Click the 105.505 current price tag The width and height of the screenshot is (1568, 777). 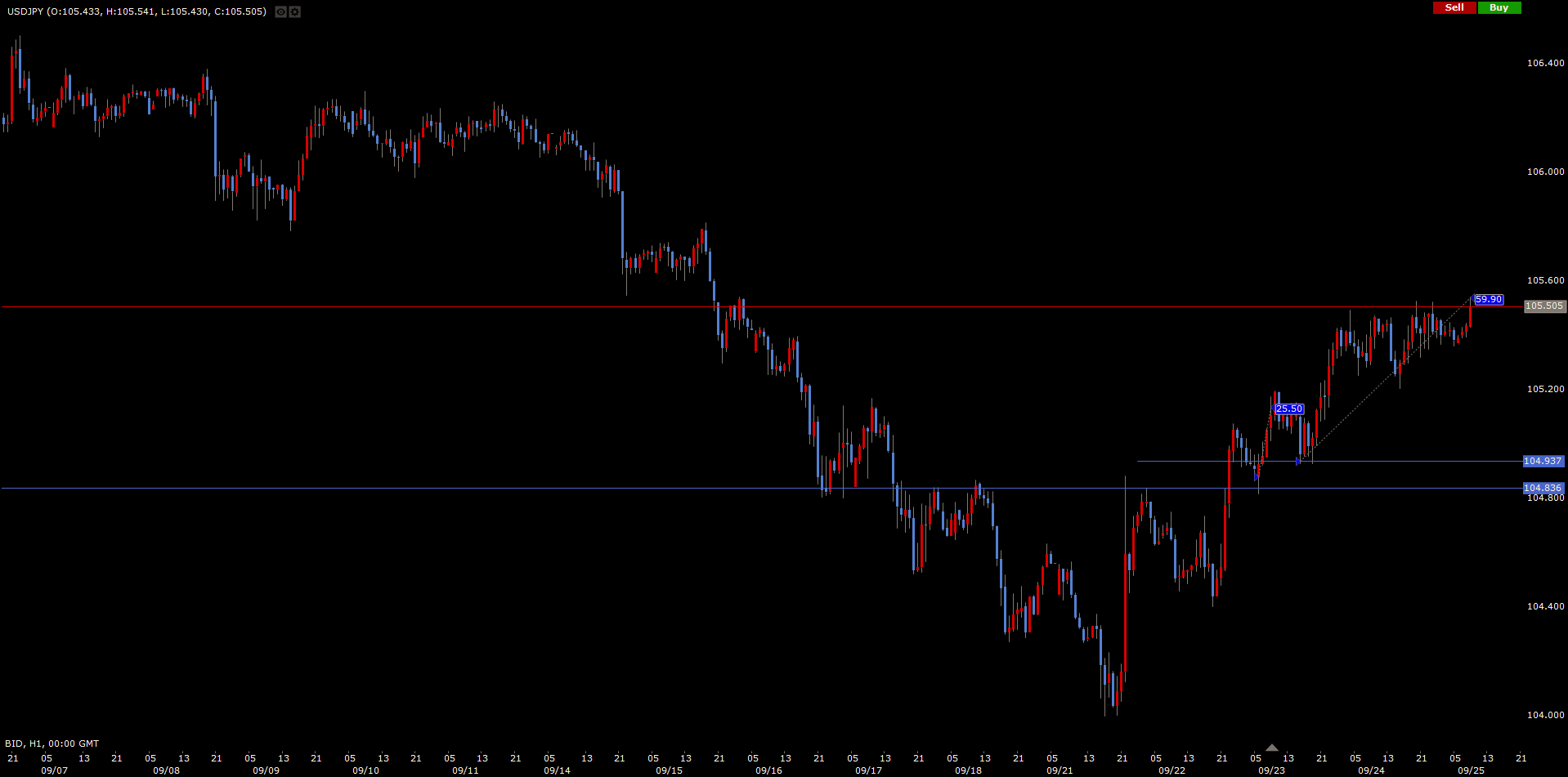point(1543,306)
